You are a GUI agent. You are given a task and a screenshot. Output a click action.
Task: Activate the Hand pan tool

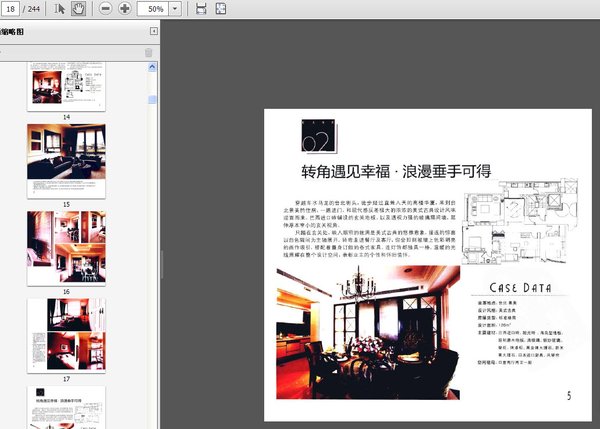tap(78, 8)
